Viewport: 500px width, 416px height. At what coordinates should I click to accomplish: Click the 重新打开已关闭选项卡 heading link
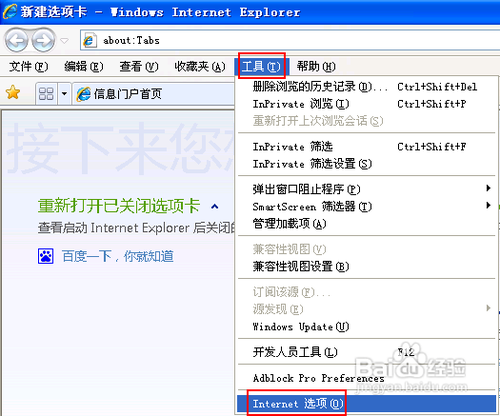click(119, 206)
